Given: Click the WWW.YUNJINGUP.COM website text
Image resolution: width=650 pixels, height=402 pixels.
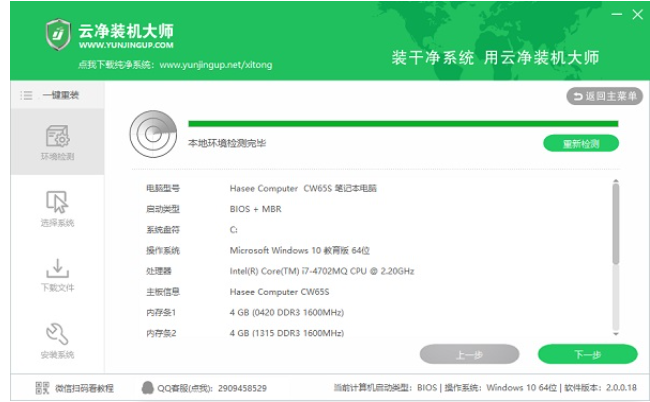Looking at the screenshot, I should [126, 45].
